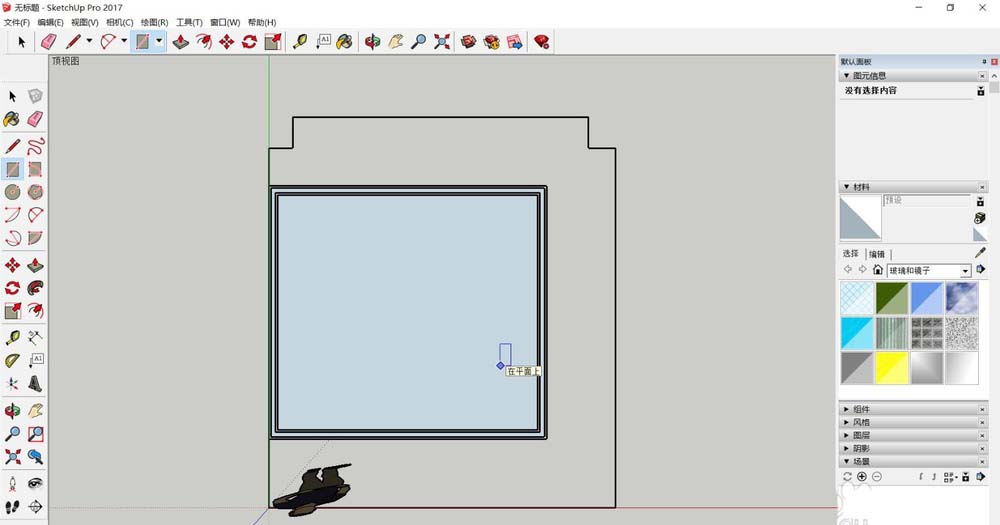Viewport: 1000px width, 525px height.
Task: Open the 相机(C) menu
Action: (x=119, y=22)
